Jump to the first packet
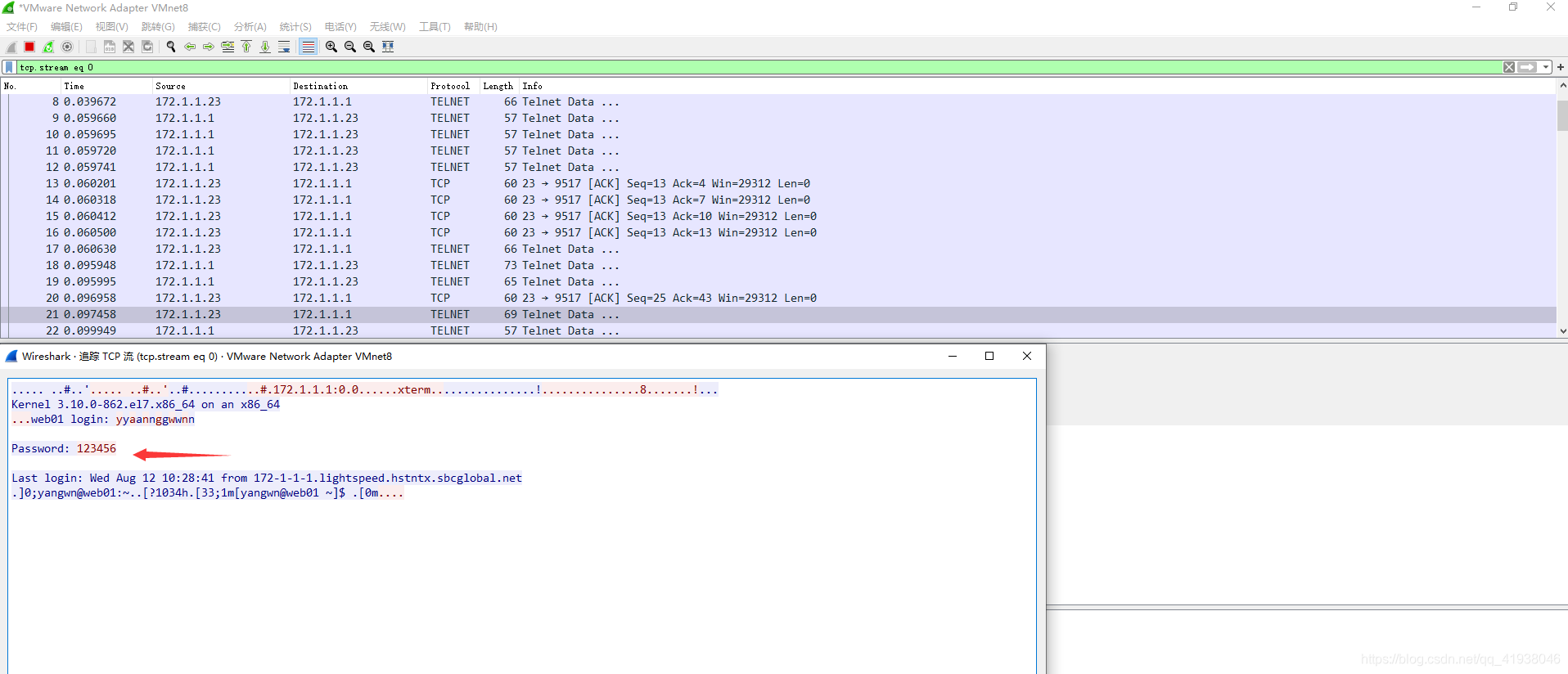 tap(246, 47)
